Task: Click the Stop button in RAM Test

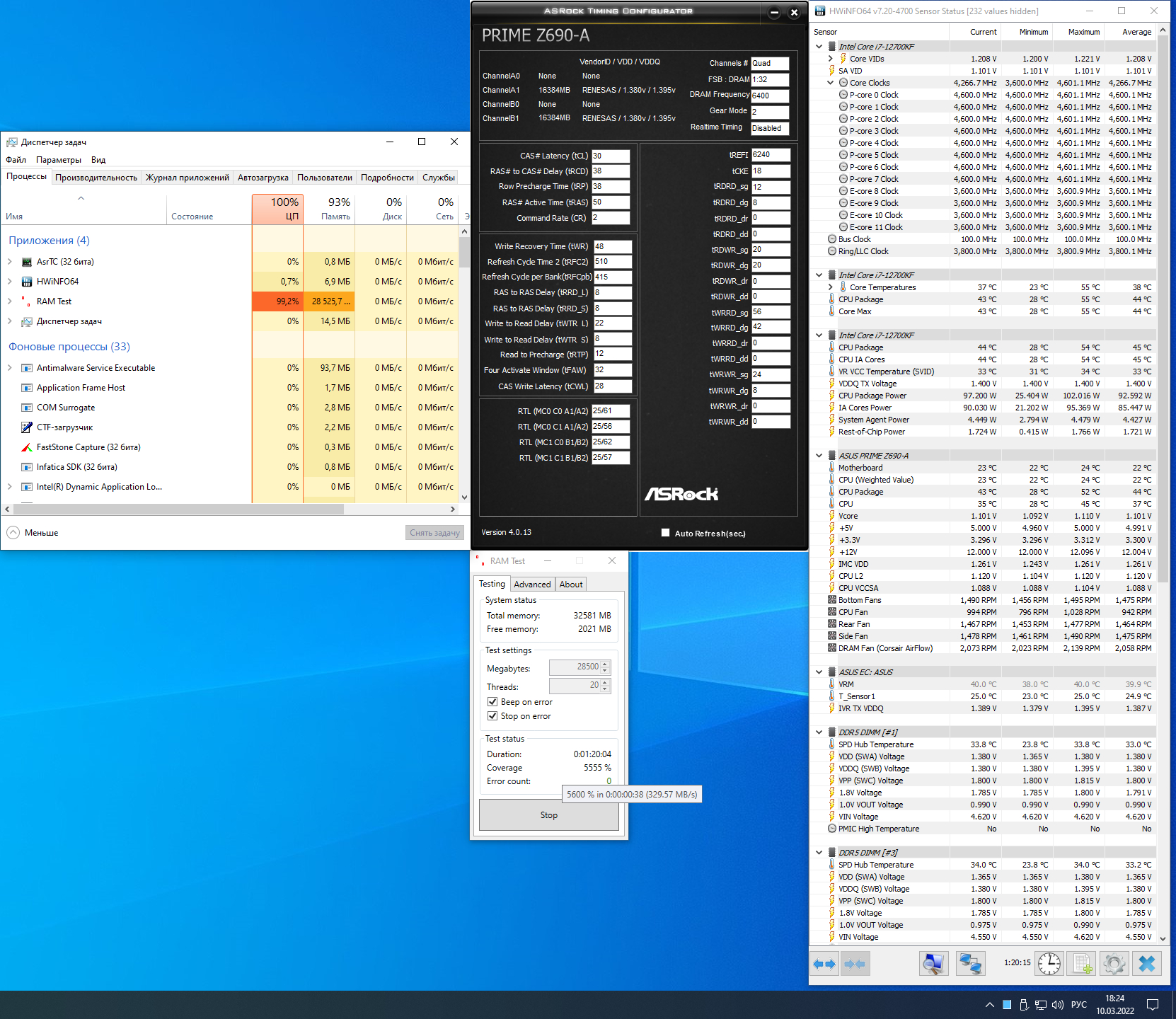Action: (x=549, y=815)
